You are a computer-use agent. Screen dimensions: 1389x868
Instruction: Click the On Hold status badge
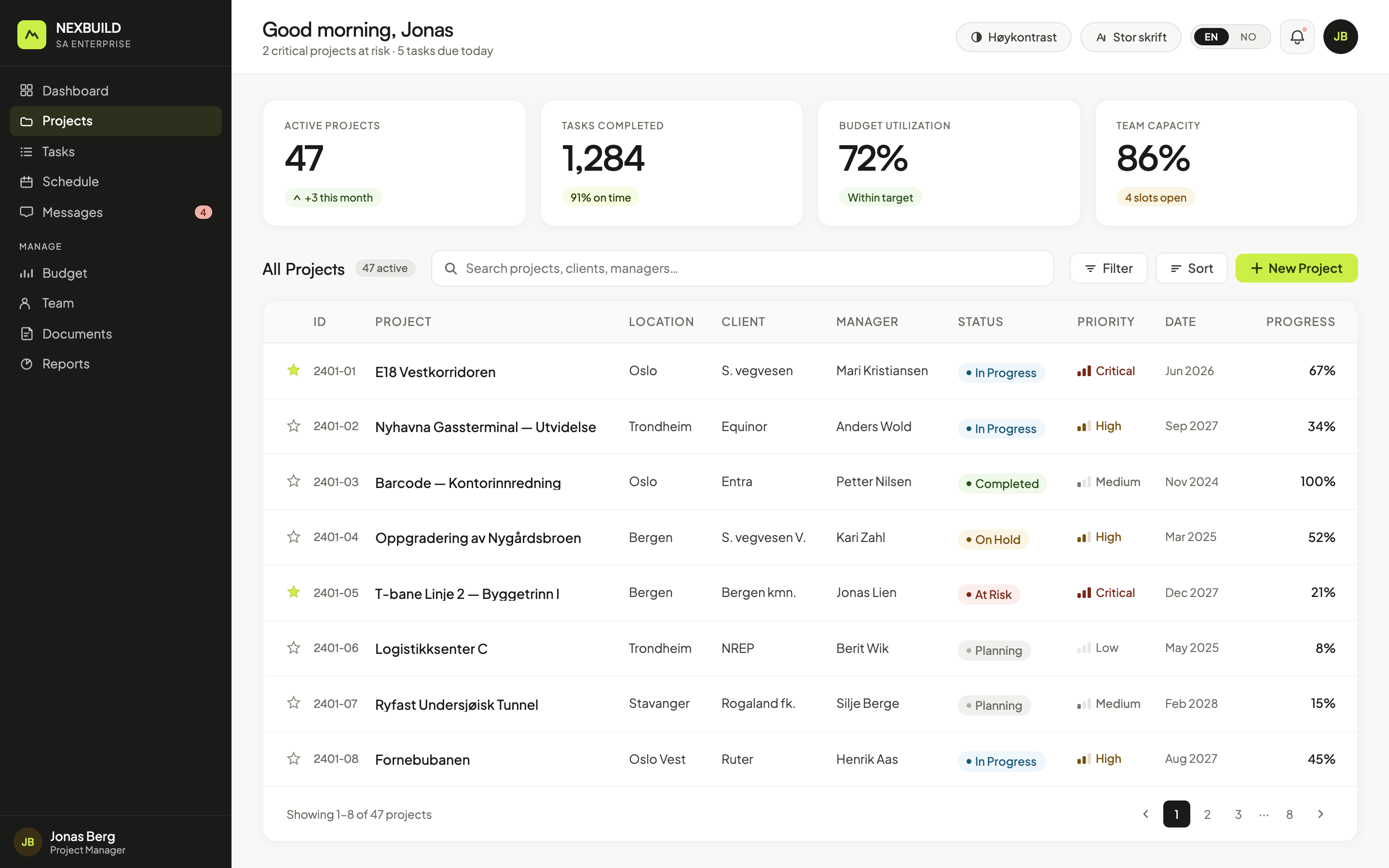(x=993, y=540)
